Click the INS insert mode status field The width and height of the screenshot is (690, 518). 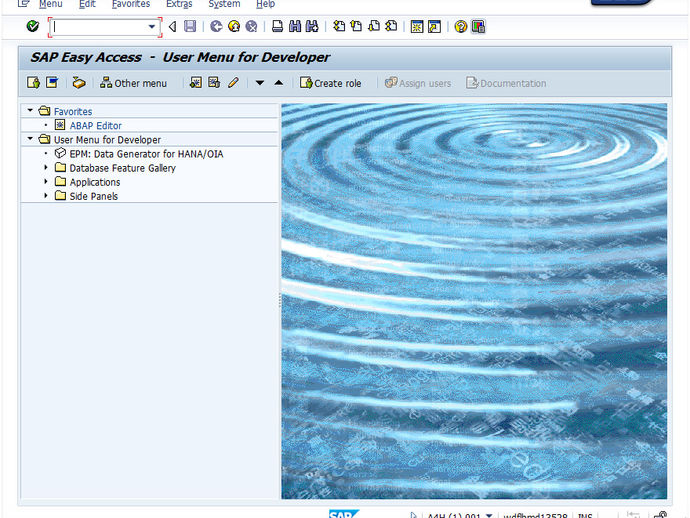click(x=584, y=515)
